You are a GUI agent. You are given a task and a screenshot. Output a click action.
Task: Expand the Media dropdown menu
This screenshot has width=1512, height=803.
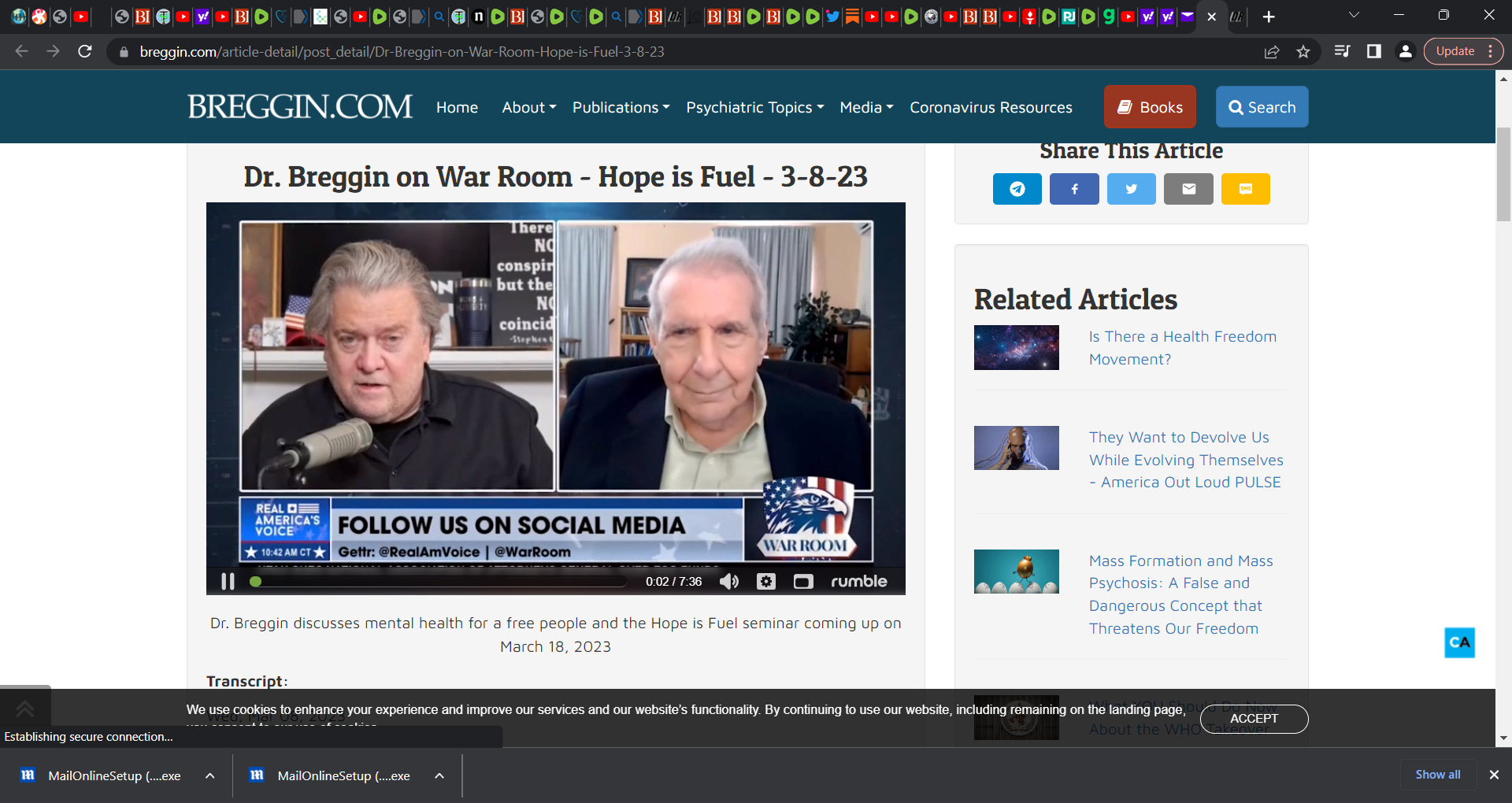(x=867, y=107)
